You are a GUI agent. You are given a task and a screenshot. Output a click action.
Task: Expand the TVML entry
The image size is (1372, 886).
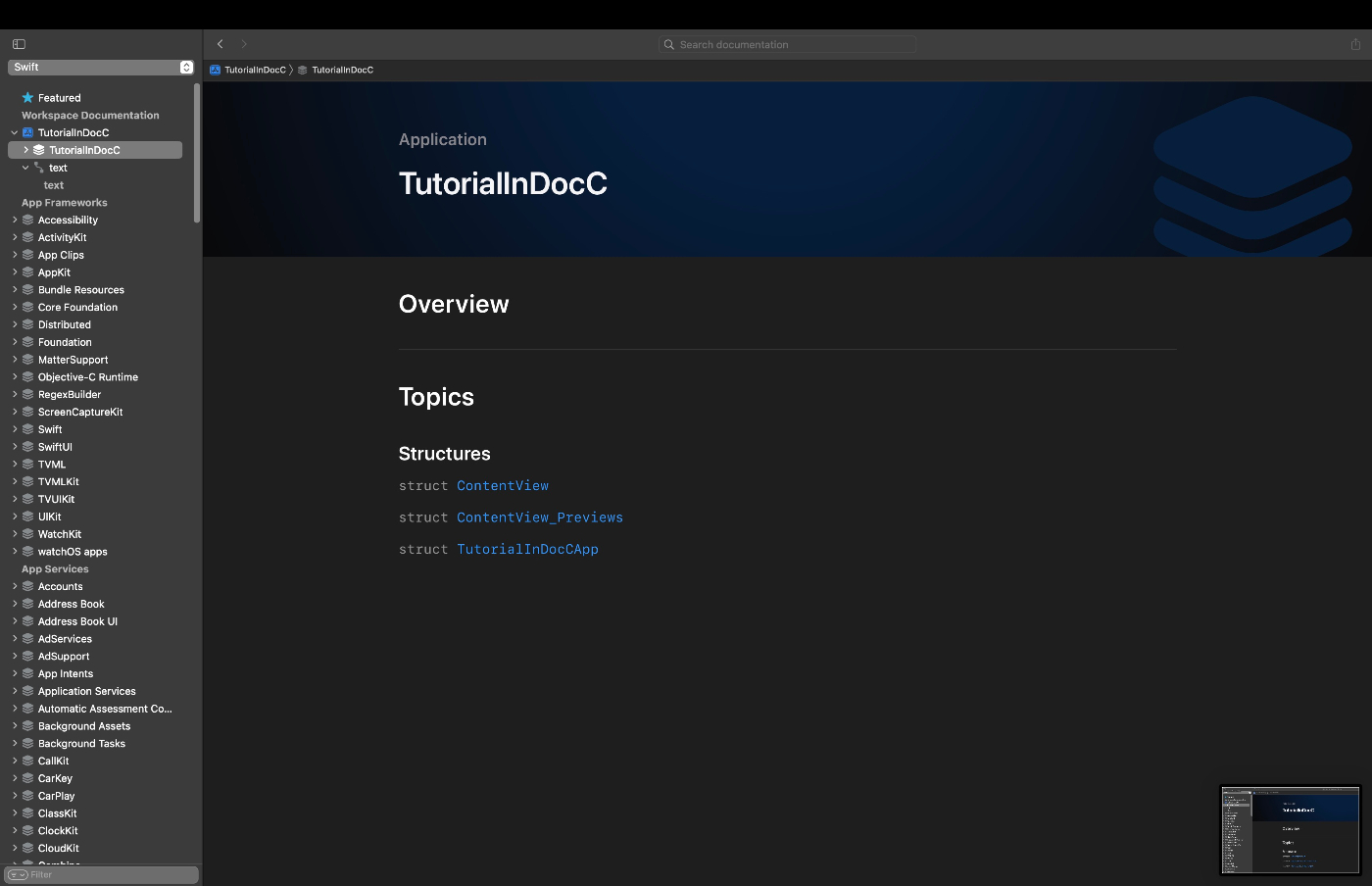point(14,465)
